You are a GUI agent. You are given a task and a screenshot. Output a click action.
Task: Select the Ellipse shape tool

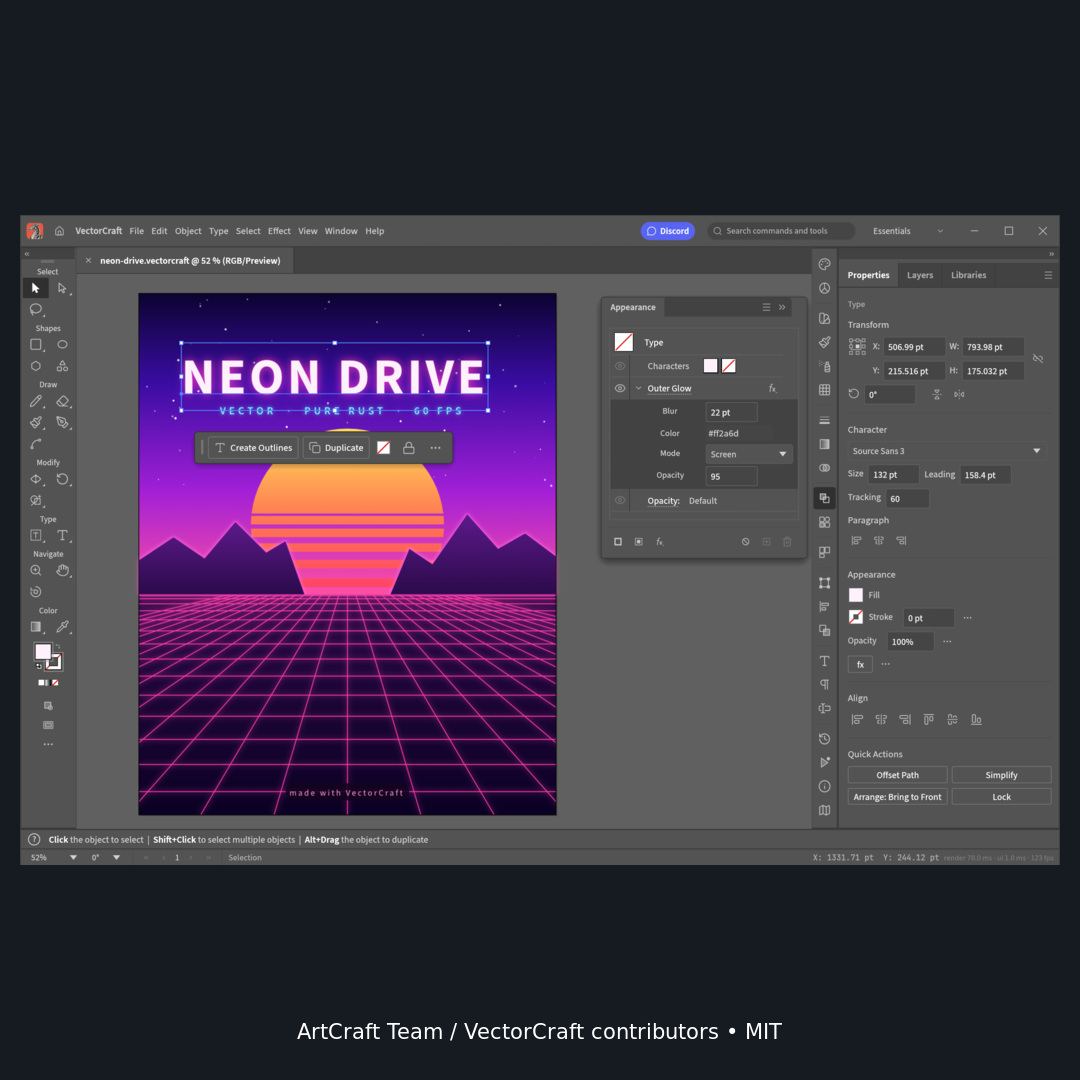click(63, 344)
